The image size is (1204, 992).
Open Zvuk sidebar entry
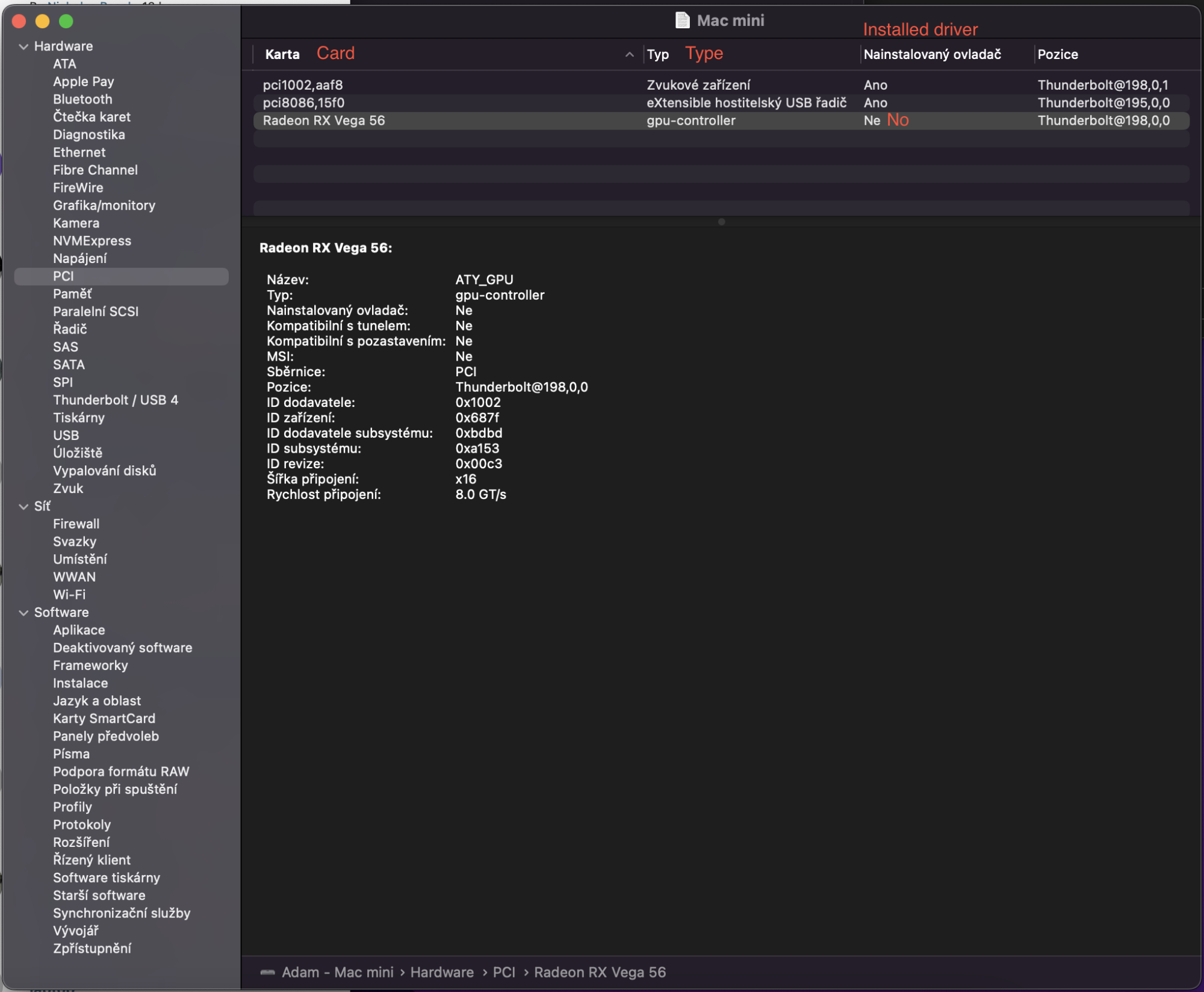68,489
